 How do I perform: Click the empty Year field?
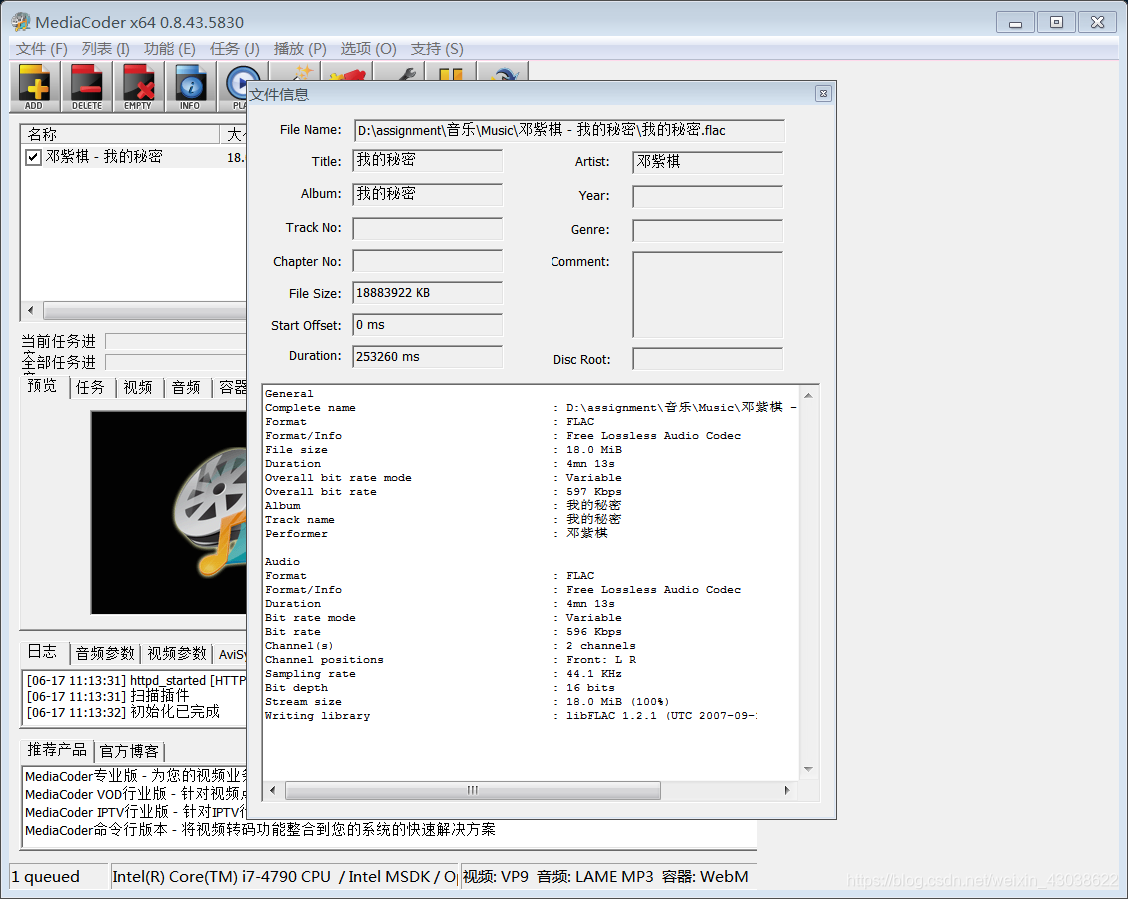coord(707,196)
